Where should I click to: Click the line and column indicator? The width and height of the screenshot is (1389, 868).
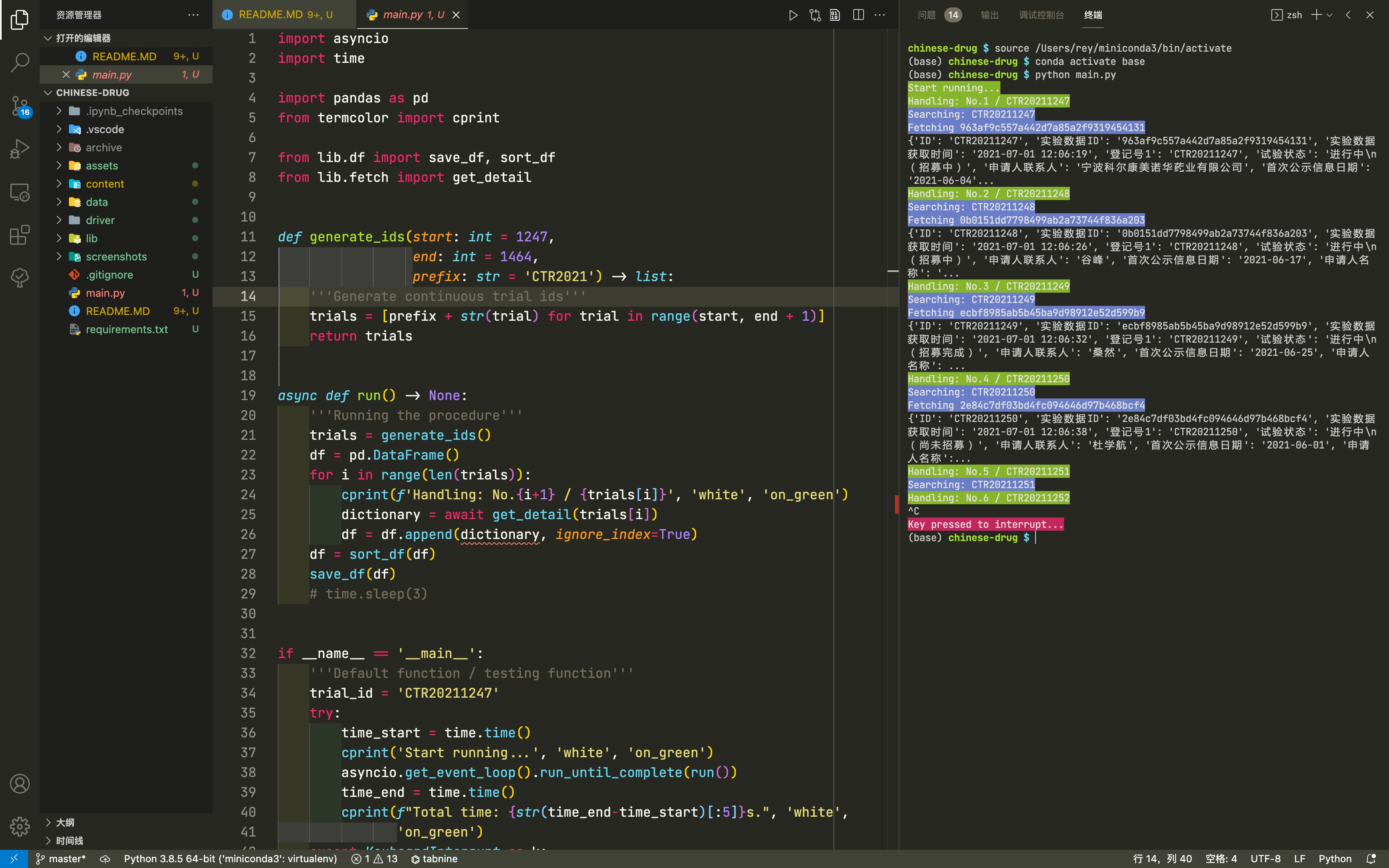1162,859
